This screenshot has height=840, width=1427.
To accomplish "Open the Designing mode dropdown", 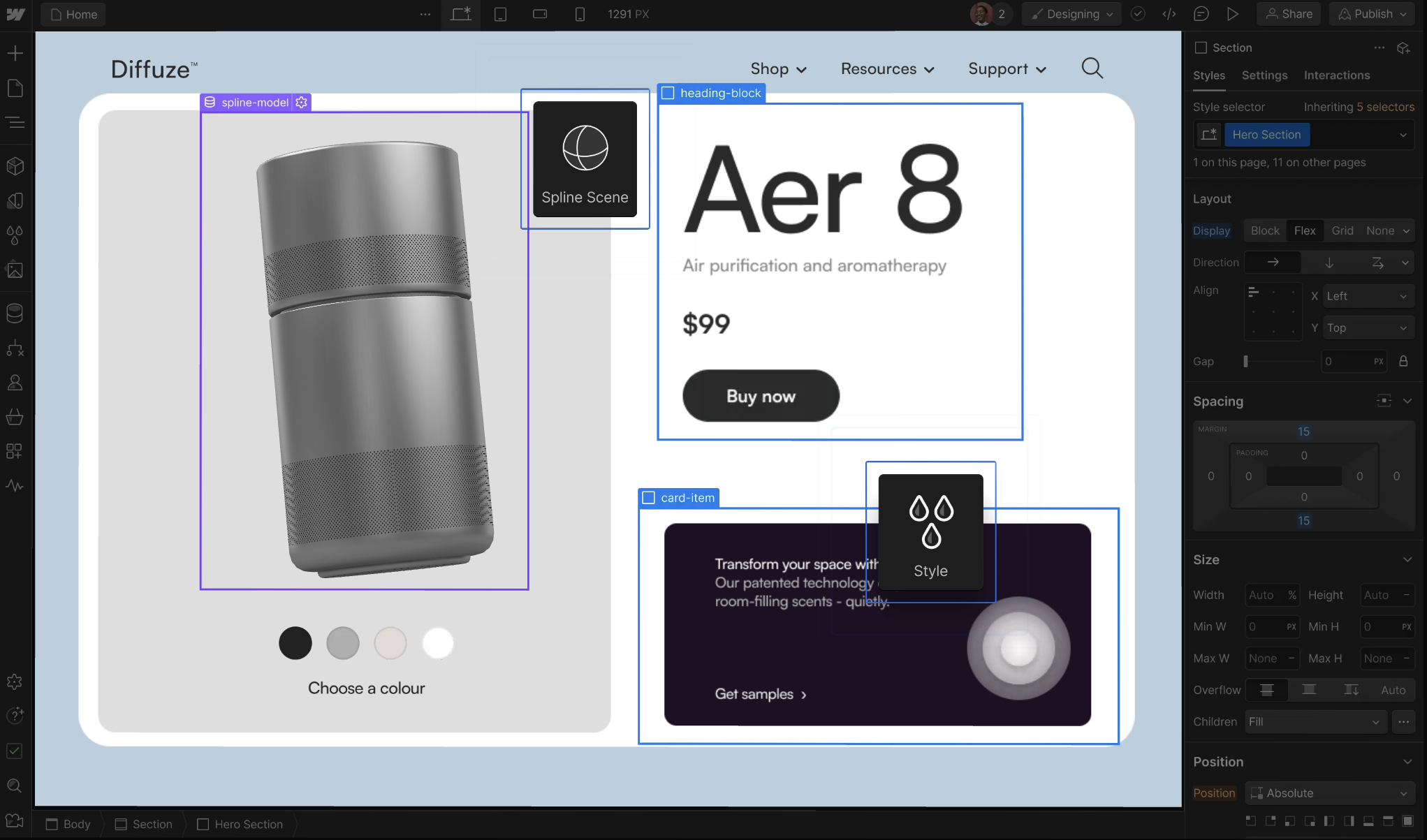I will 1072,14.
